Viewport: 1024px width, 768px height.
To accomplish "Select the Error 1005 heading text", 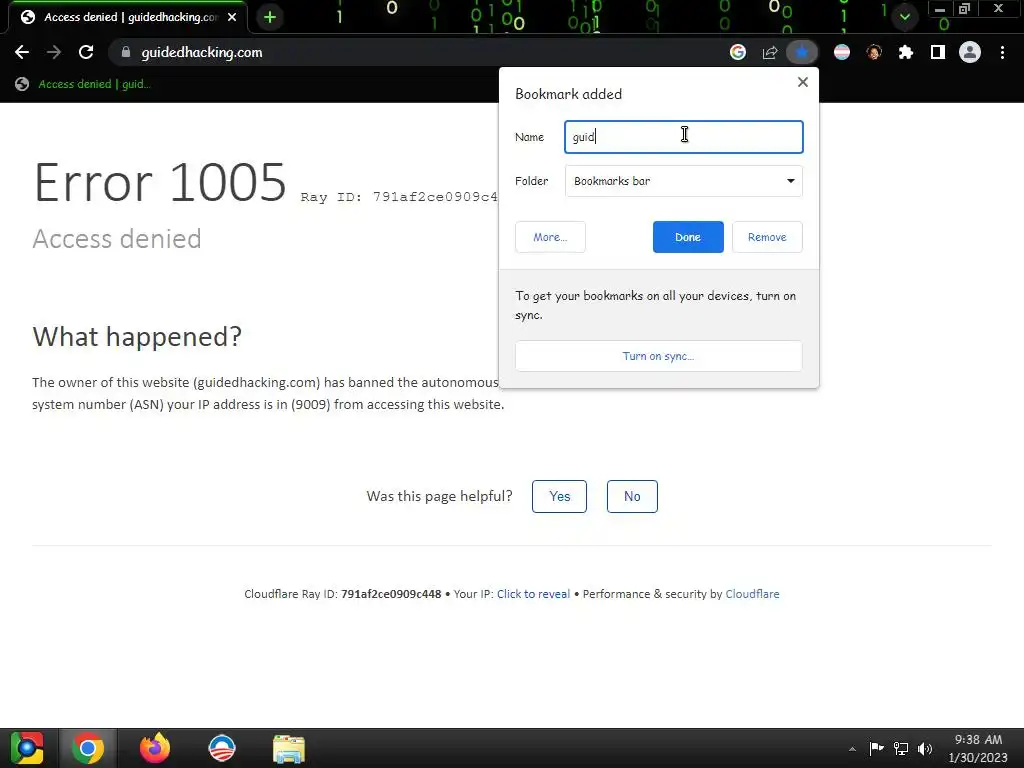I will (x=160, y=182).
